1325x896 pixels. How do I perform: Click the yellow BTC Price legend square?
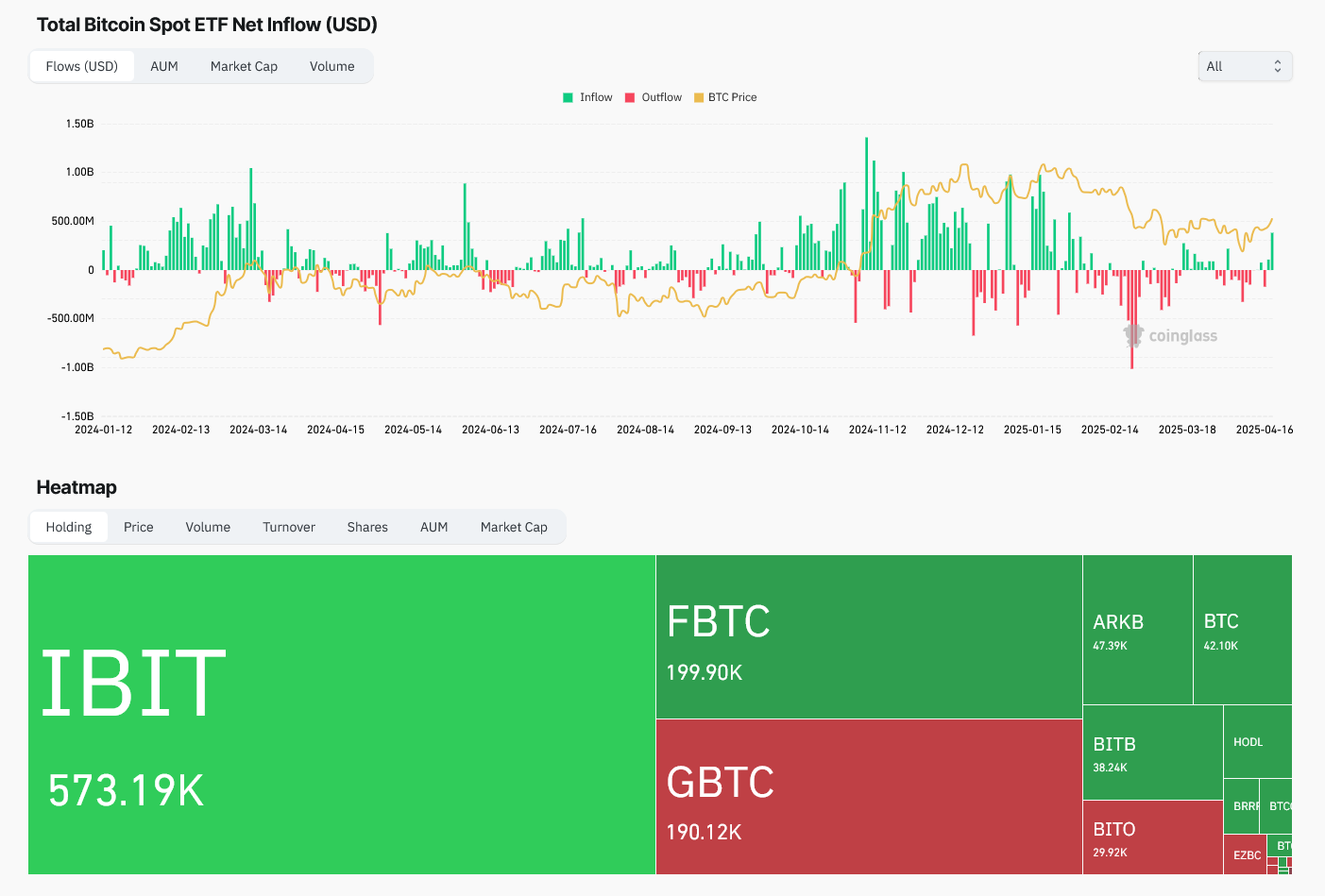click(699, 96)
